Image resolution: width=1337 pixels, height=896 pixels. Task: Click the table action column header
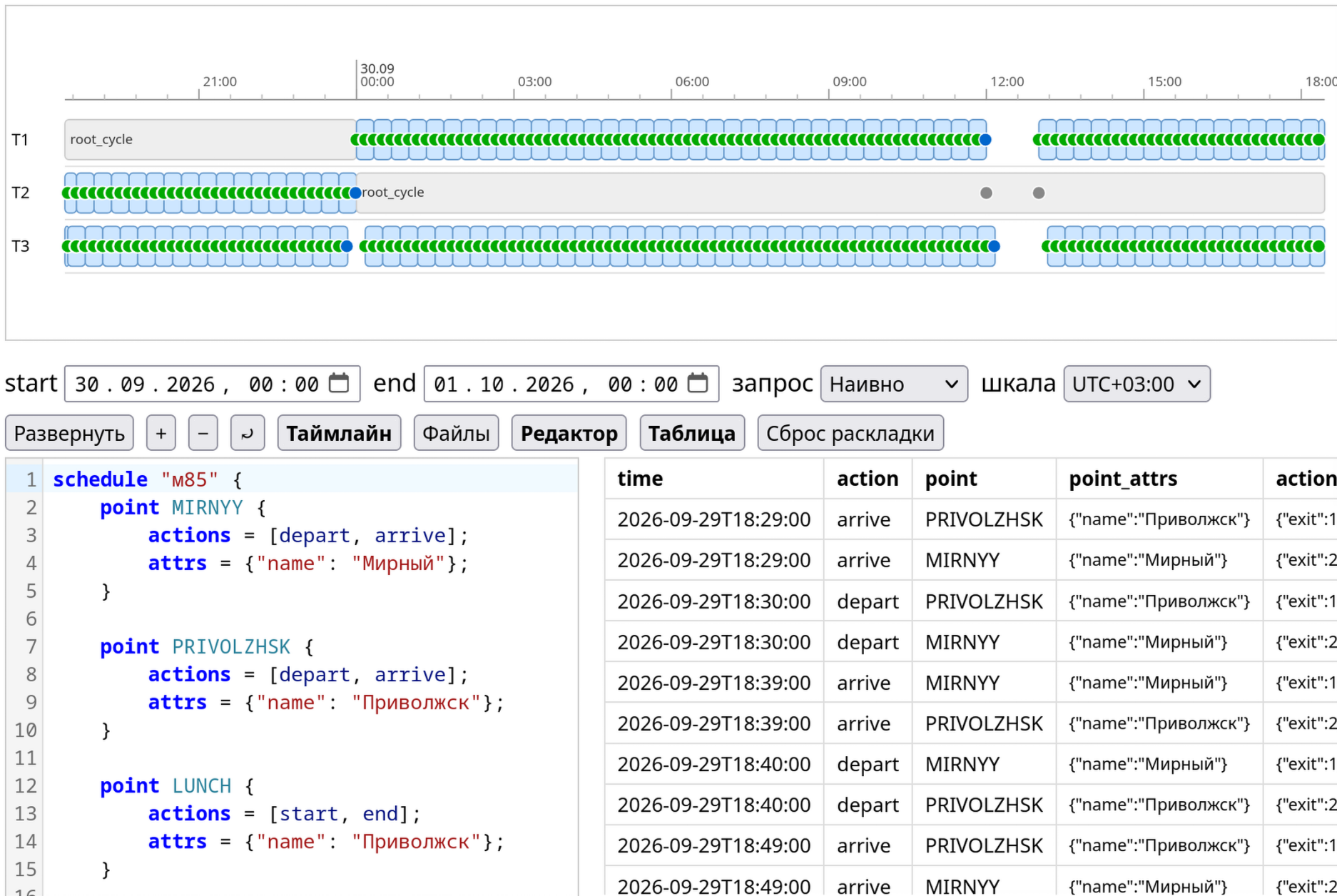868,479
